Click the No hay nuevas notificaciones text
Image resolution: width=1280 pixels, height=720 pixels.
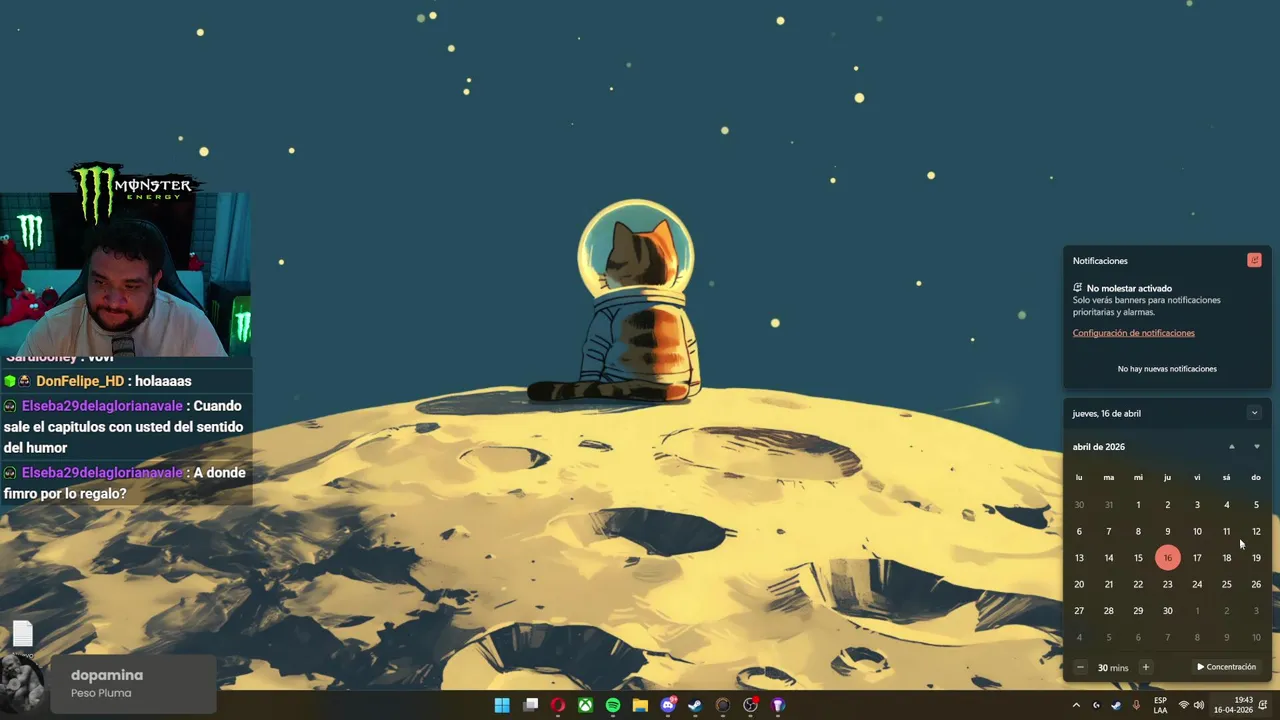(1167, 369)
